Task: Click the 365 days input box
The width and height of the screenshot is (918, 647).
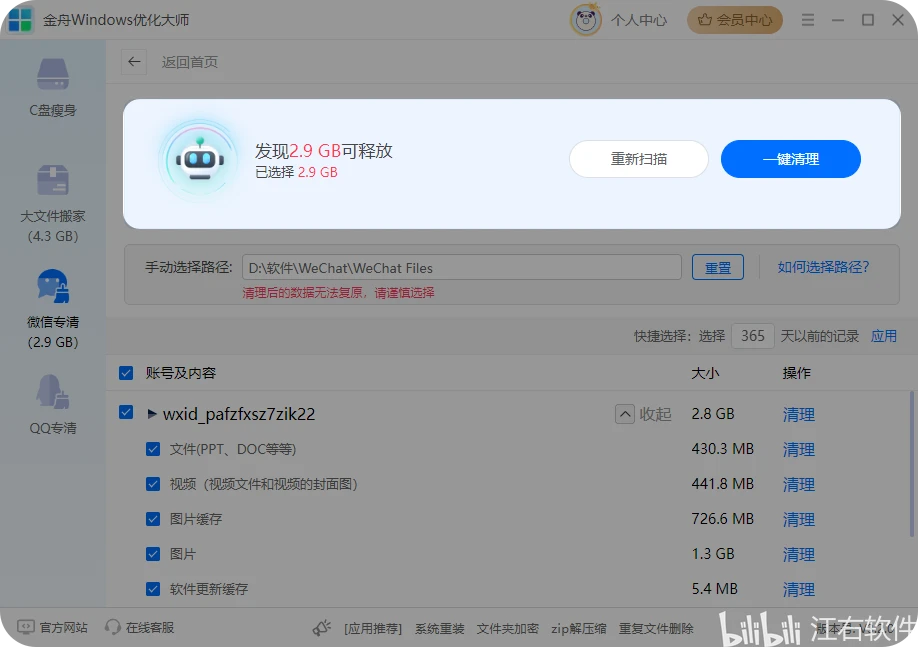Action: 752,336
